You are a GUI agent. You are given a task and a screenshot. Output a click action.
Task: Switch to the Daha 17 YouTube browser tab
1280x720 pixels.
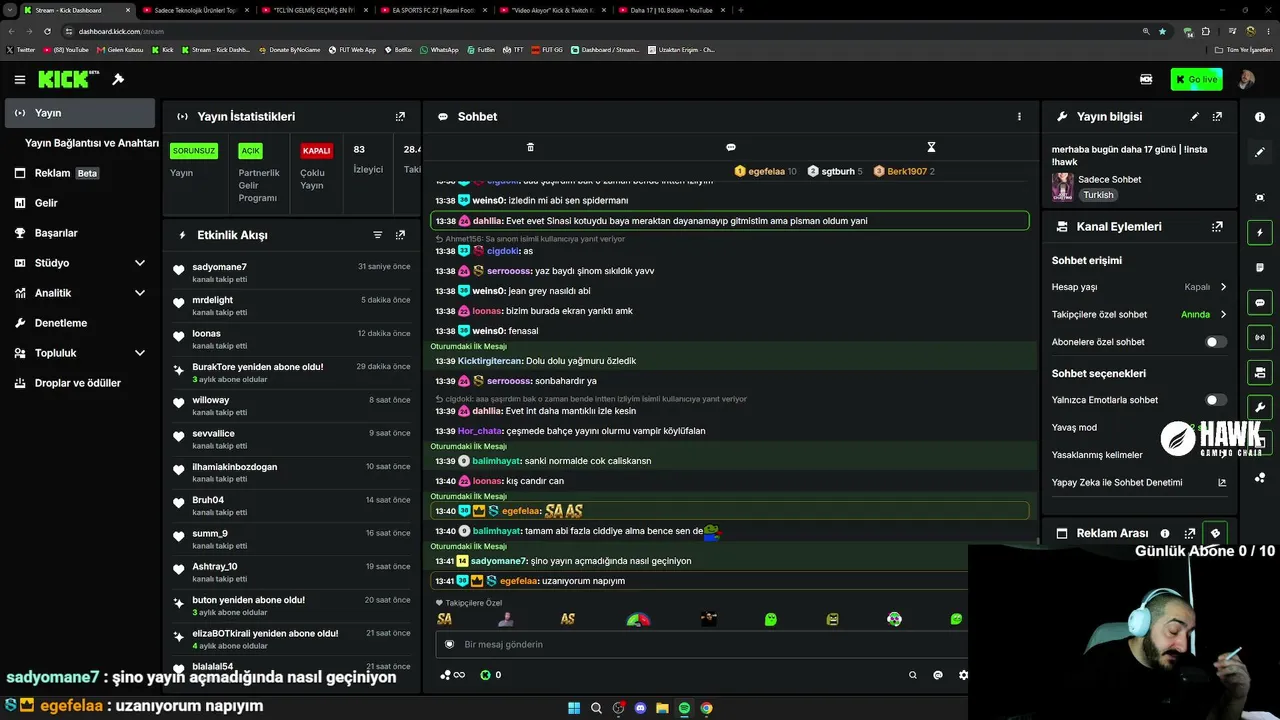670,10
